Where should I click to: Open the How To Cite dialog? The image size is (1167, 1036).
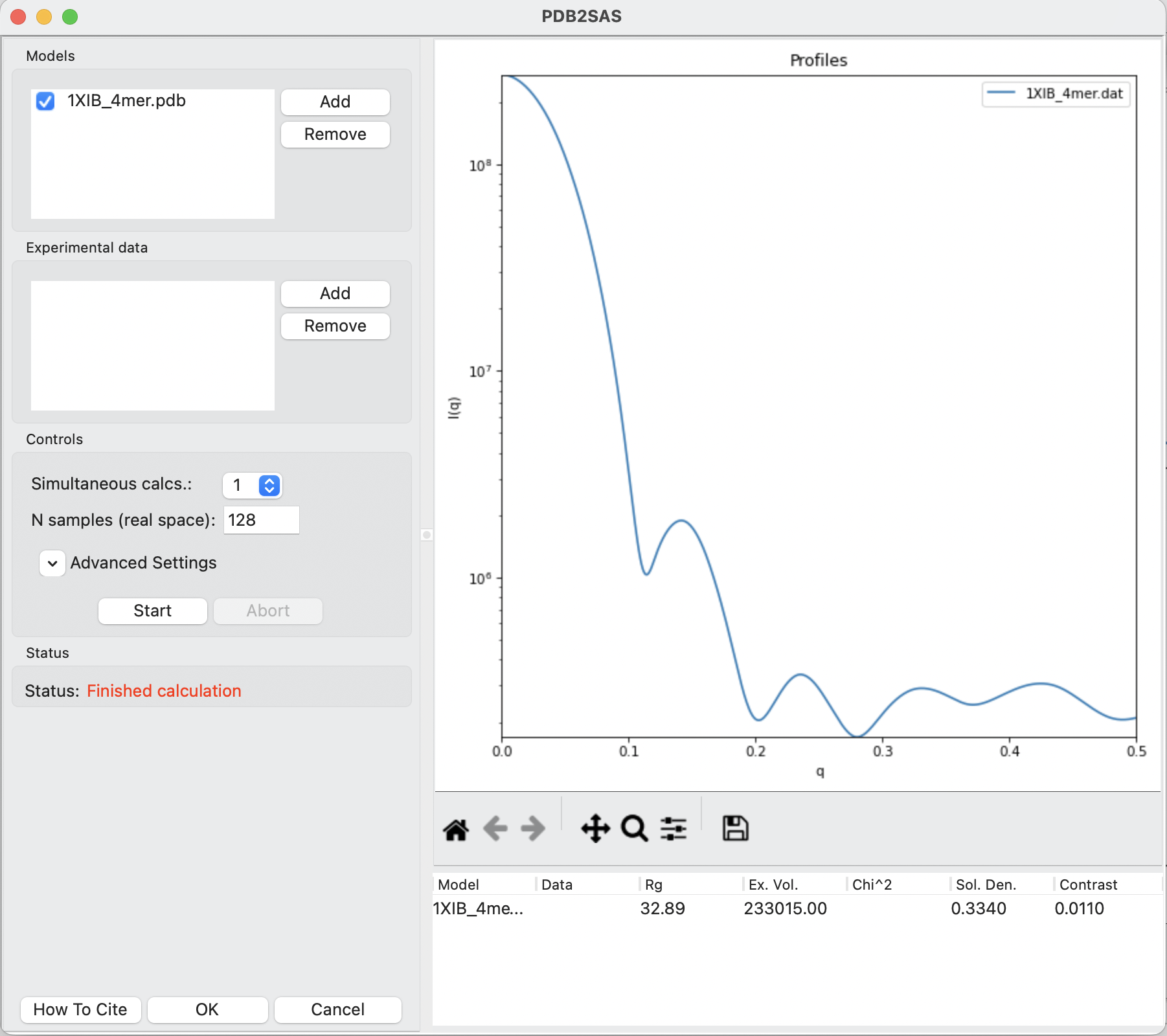80,1009
